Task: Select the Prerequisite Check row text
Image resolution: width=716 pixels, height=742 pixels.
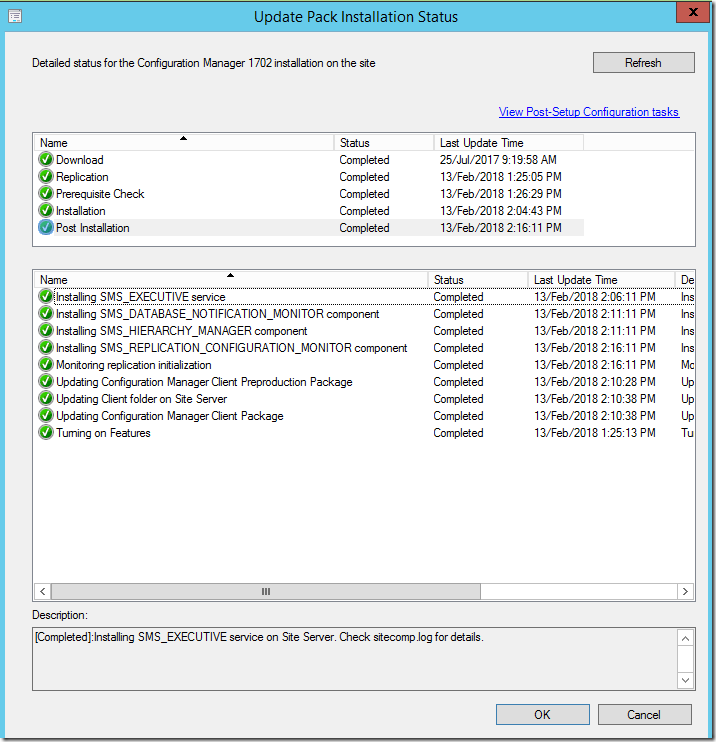Action: point(100,194)
